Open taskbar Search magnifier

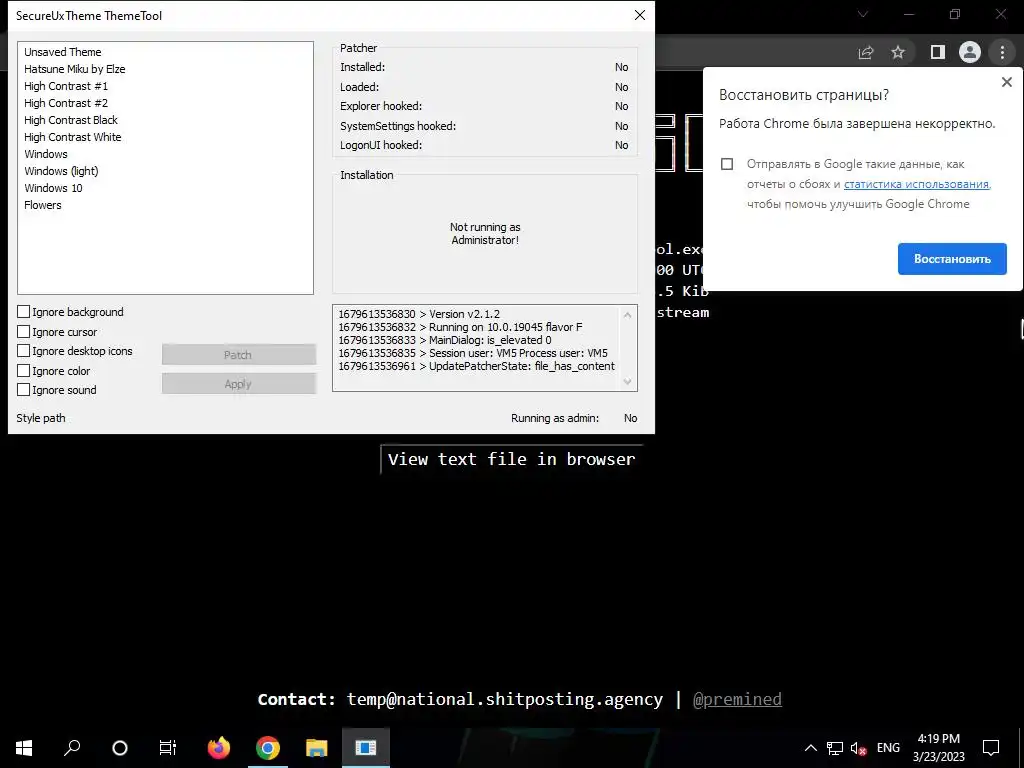coord(72,748)
